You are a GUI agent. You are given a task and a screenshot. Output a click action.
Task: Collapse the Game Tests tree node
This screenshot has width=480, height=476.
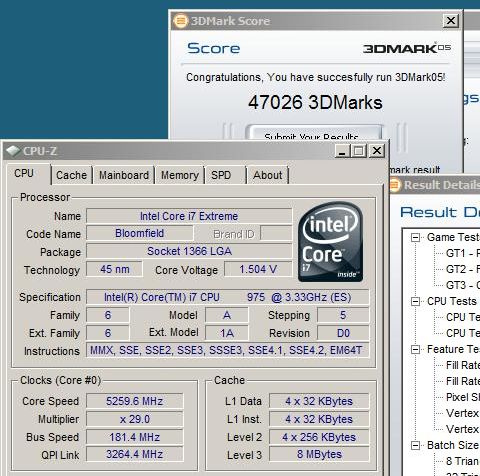(x=415, y=238)
